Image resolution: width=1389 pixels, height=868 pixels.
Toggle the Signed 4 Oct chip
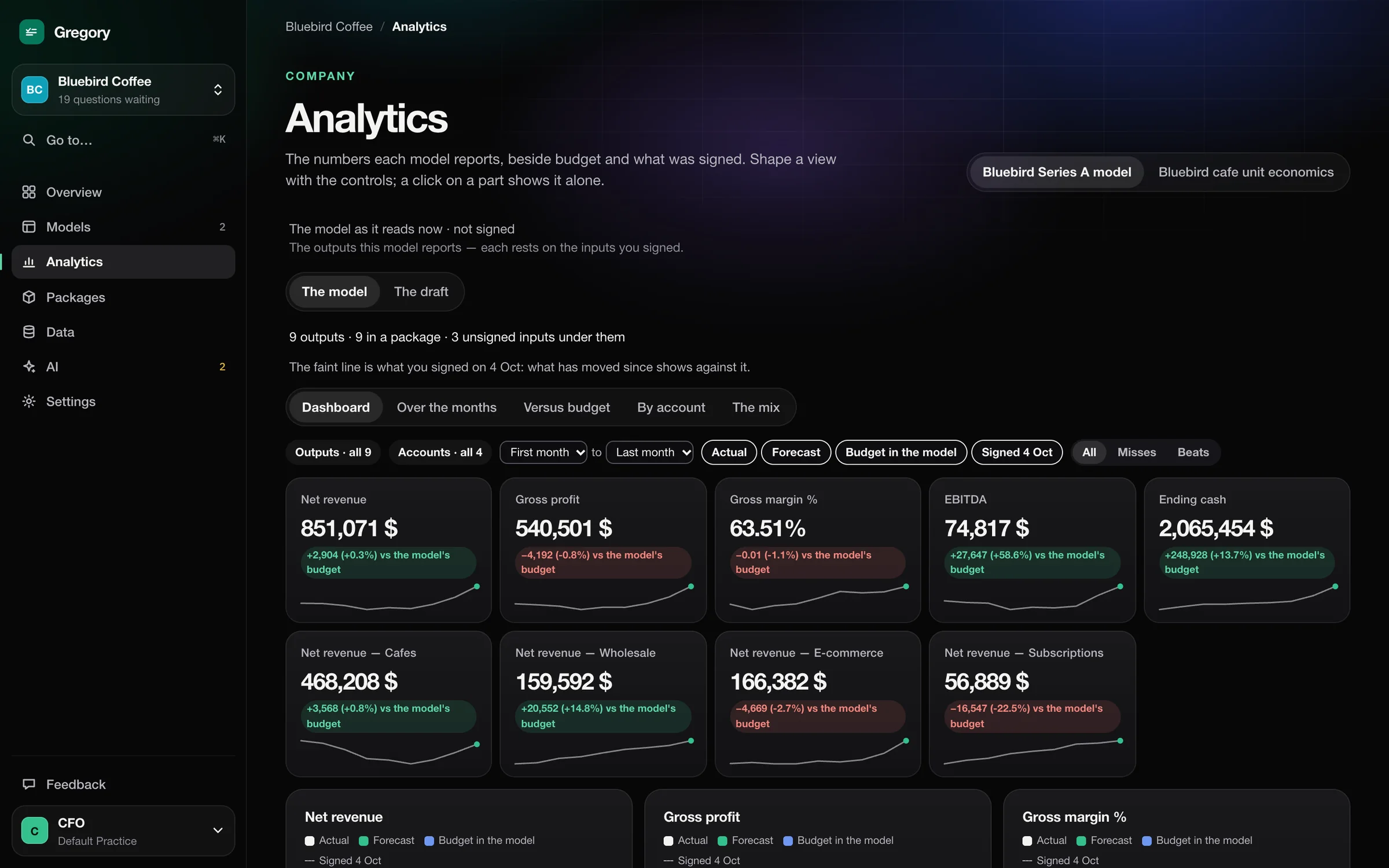click(1017, 453)
